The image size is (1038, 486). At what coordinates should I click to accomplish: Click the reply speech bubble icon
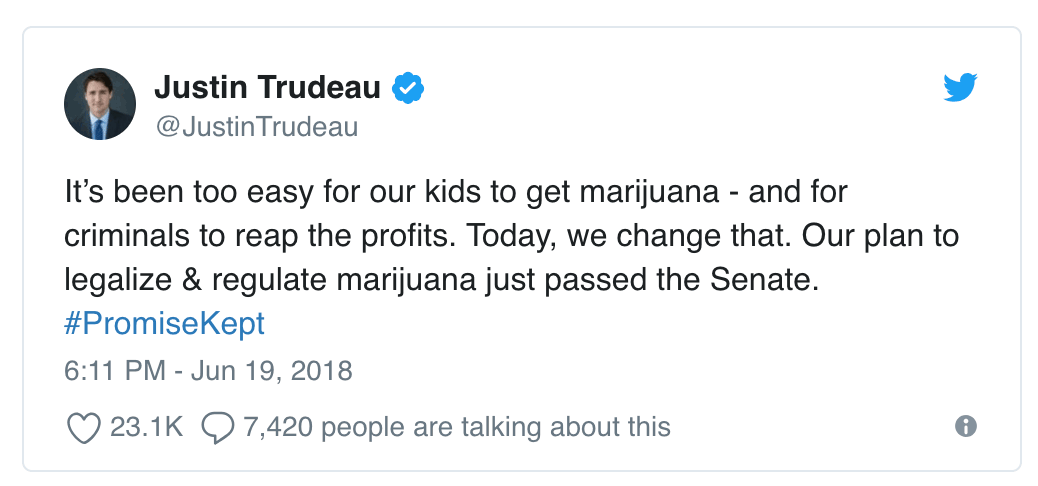pos(218,428)
